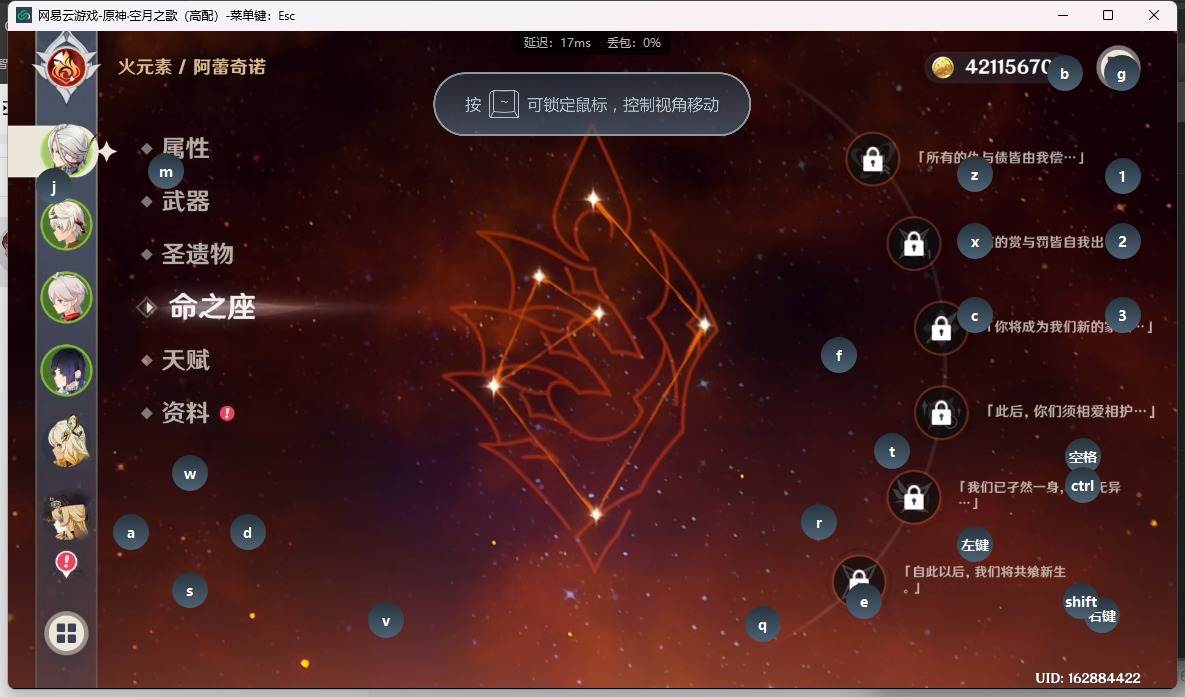
Task: Click the overlay key bubble labeled a
Action: tap(131, 533)
